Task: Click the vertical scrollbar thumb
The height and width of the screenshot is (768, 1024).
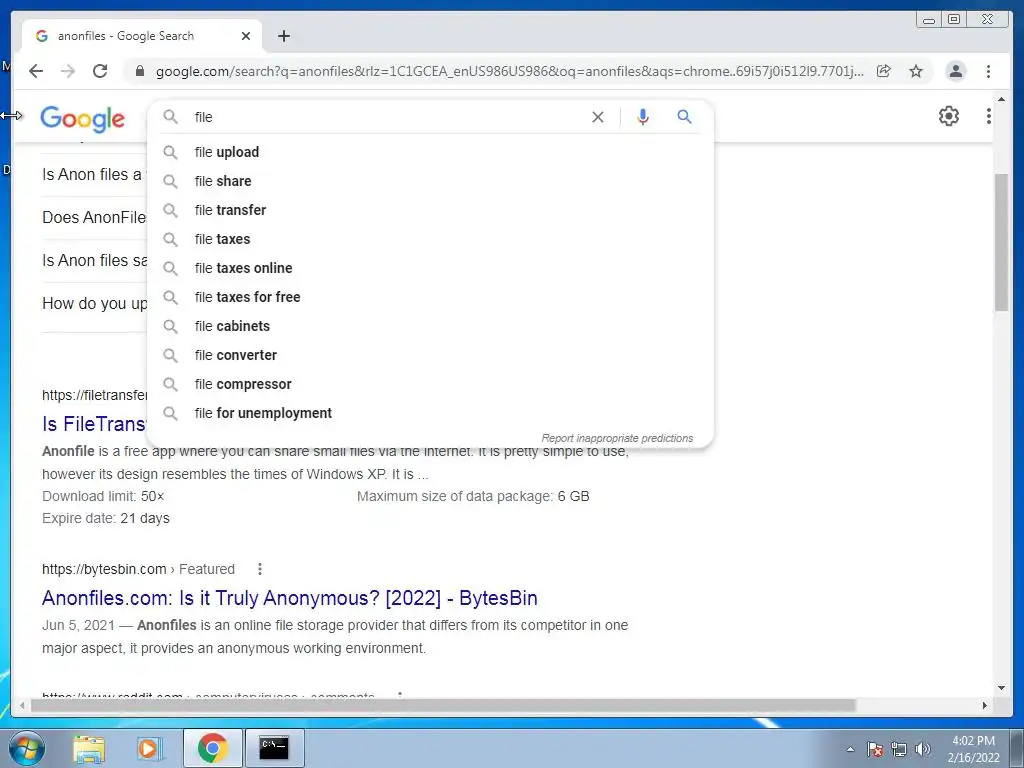Action: [x=1002, y=243]
